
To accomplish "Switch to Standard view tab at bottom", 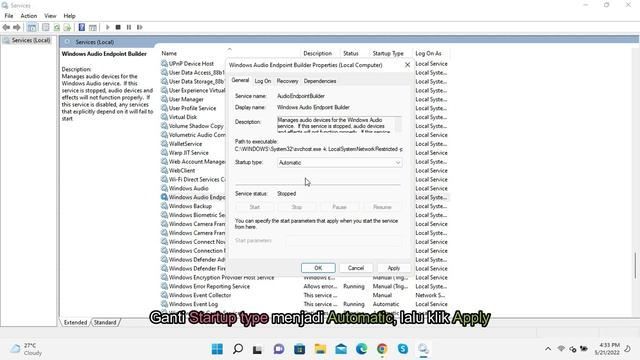I will click(105, 322).
